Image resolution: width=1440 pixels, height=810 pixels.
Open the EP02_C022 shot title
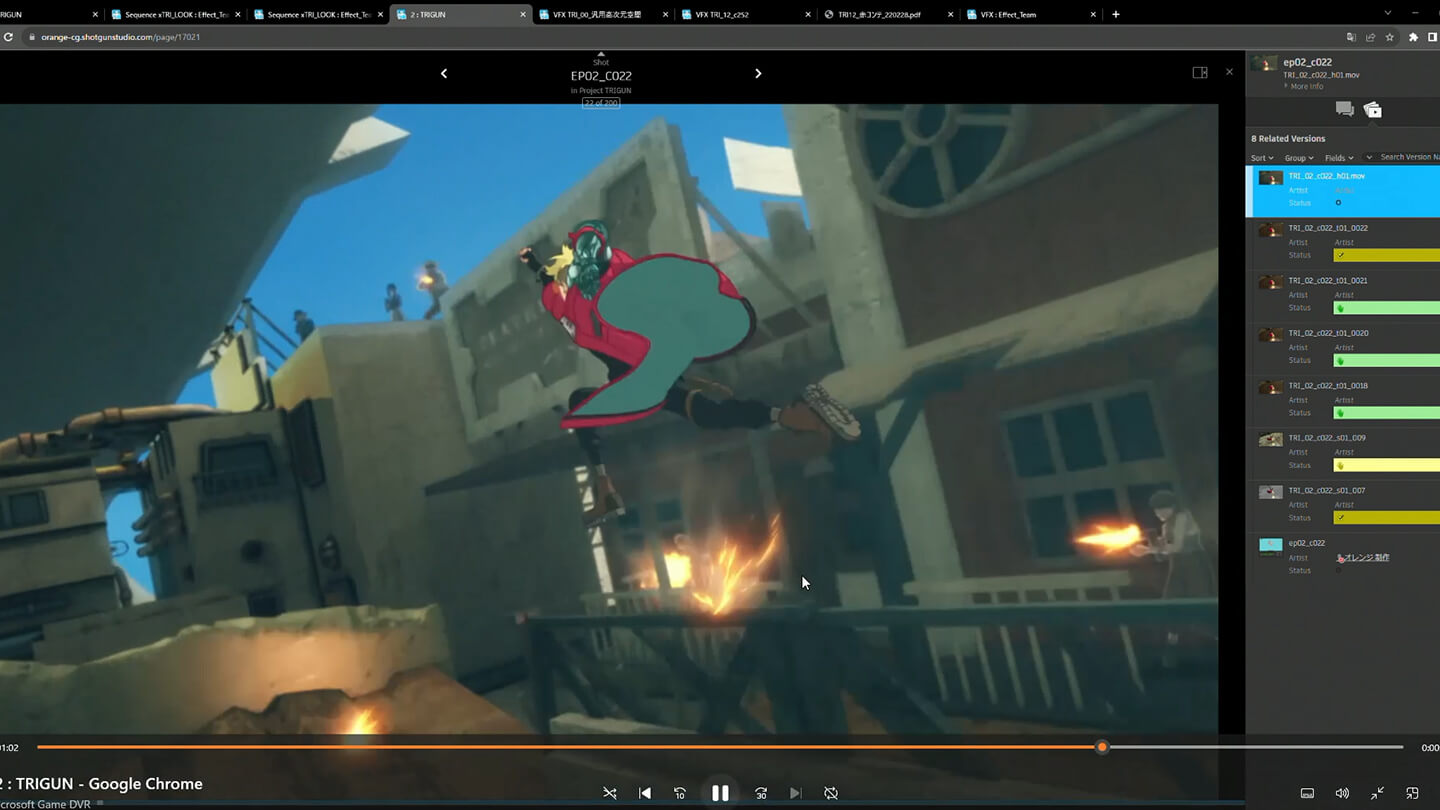click(601, 76)
